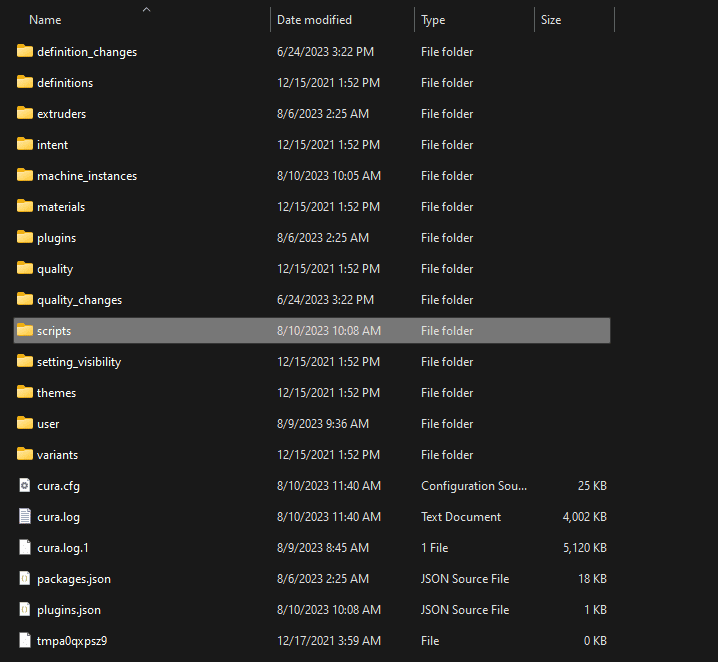Click the themes folder icon
The image size is (718, 662).
pos(25,392)
